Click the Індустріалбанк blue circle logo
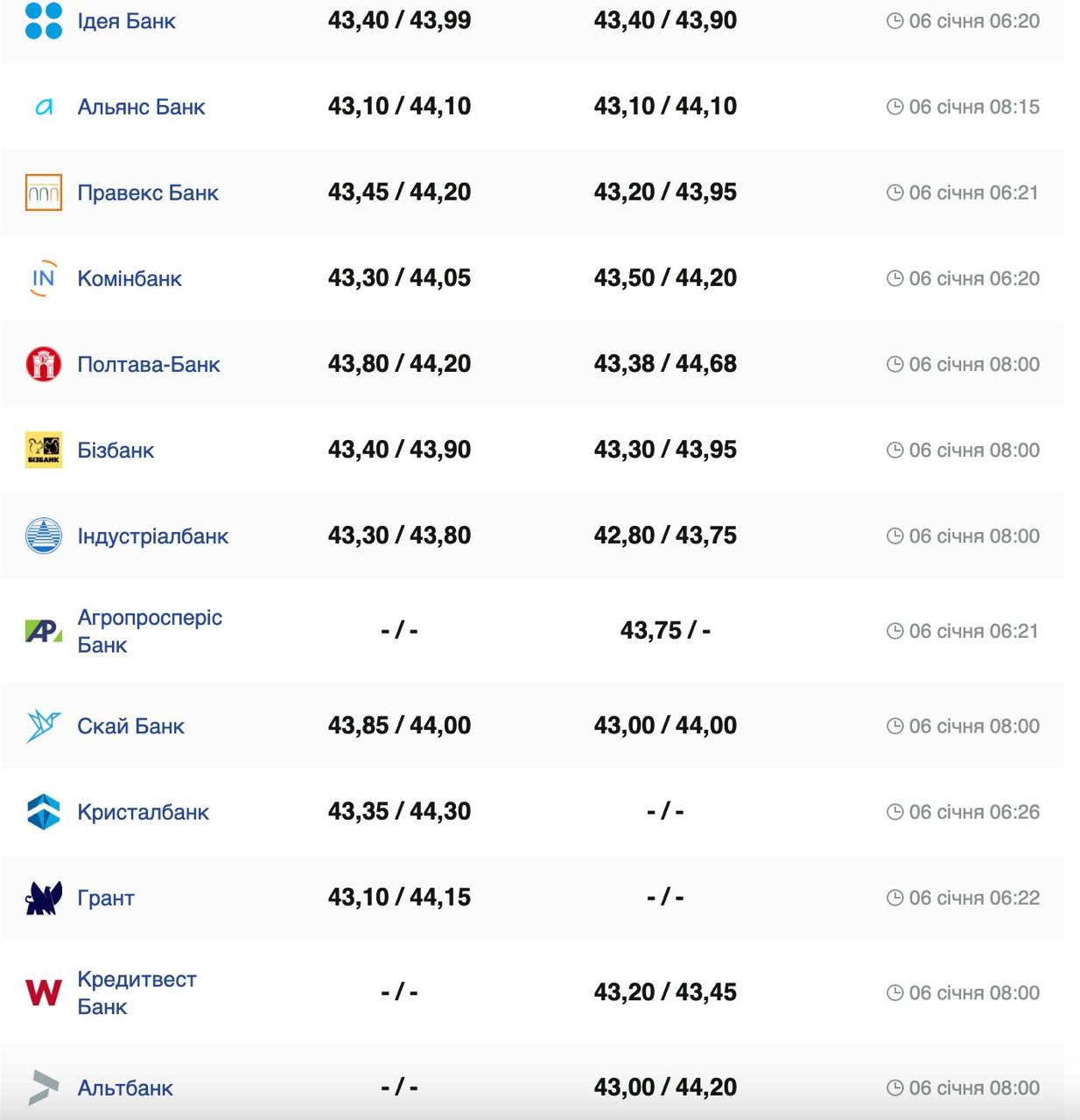Viewport: 1080px width, 1120px height. (x=44, y=535)
